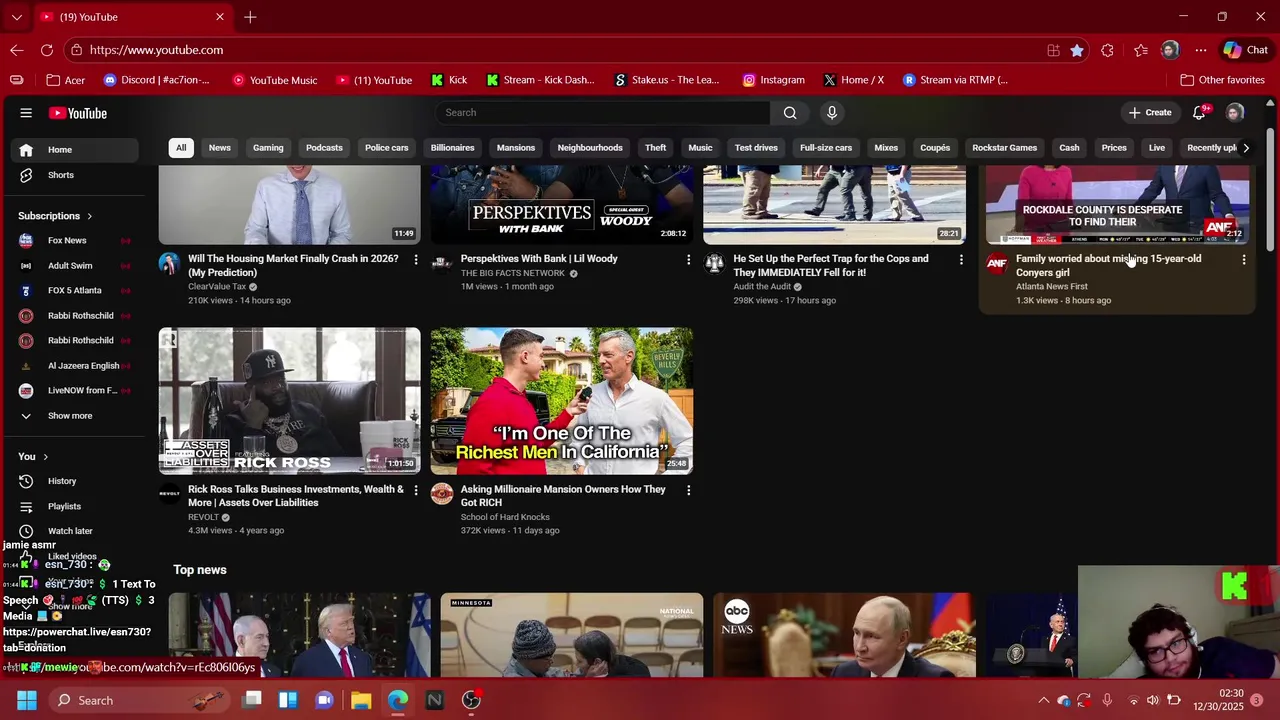Open File Explorer from the taskbar

pos(361,700)
